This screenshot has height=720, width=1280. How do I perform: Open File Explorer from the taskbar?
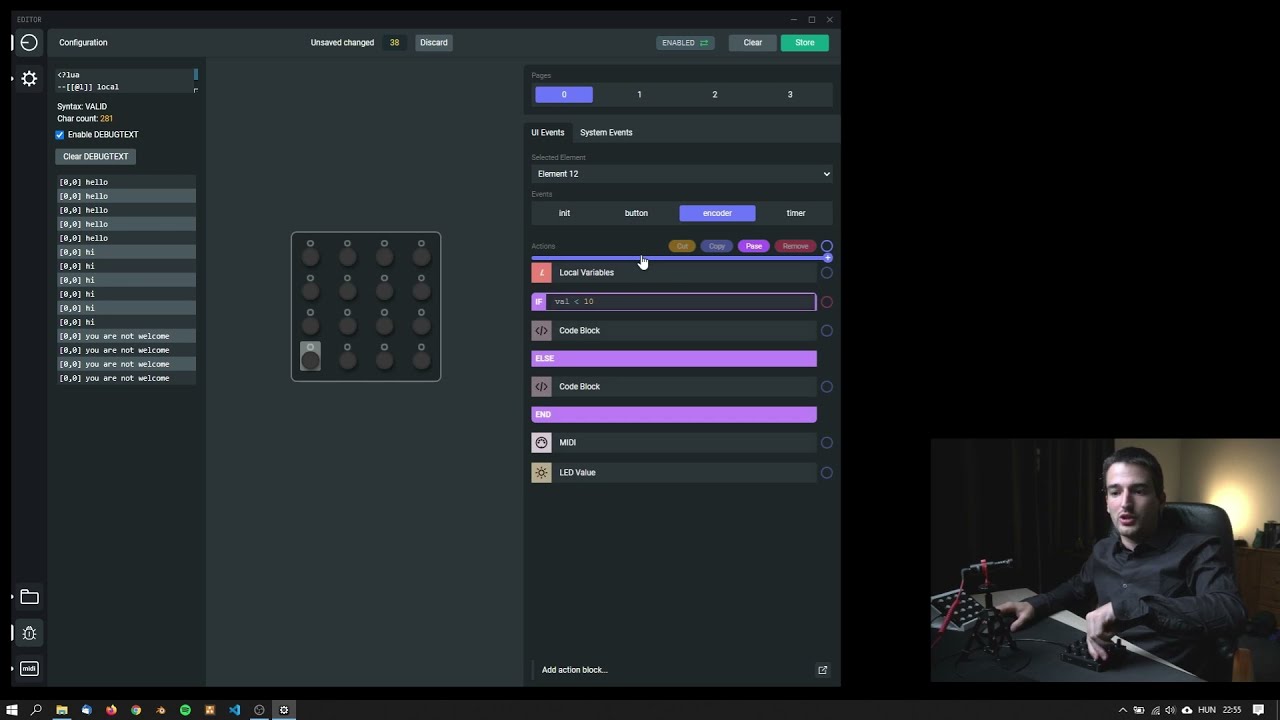pos(62,710)
